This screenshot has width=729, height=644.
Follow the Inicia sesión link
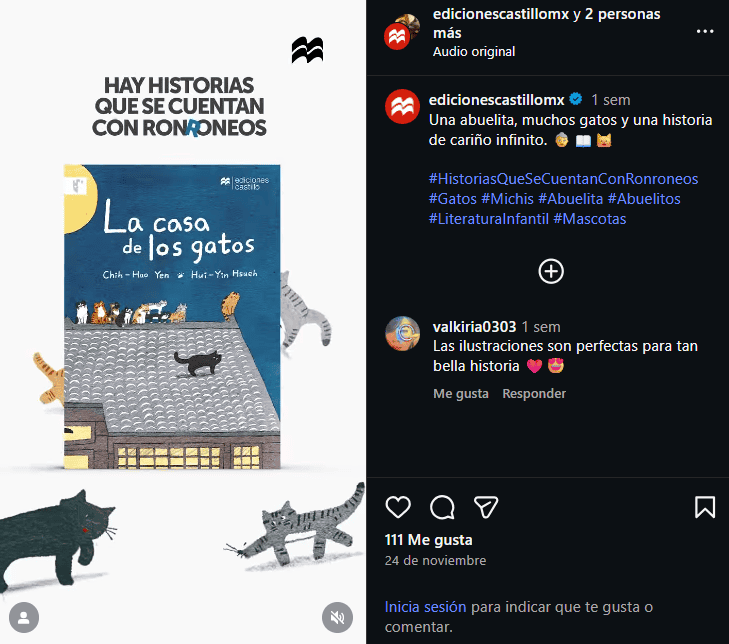coord(425,607)
